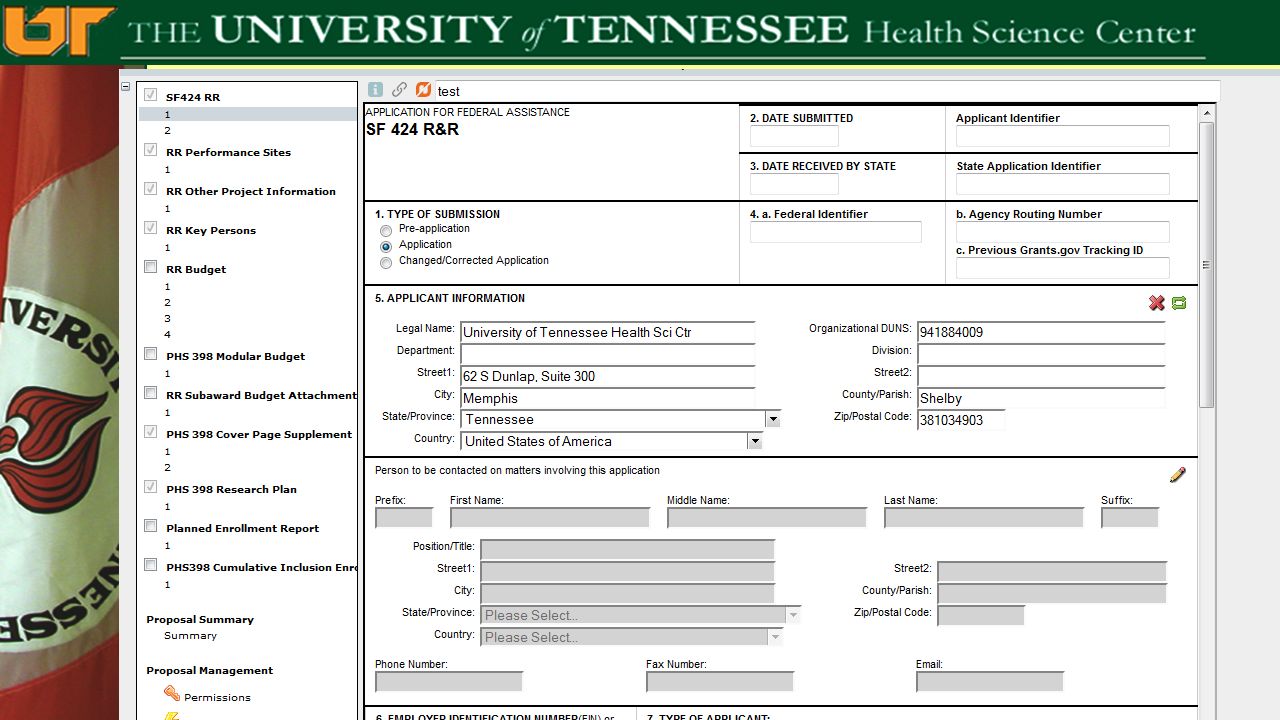Open page 4 of RR Budget

click(x=168, y=335)
